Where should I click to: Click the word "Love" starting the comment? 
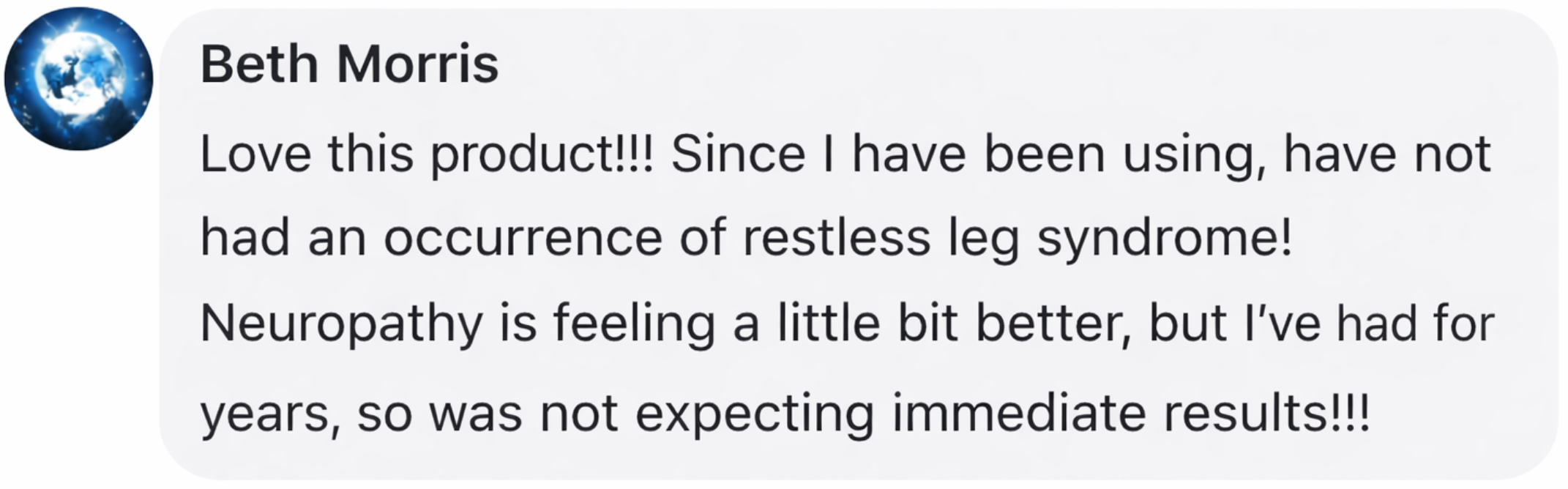[x=255, y=154]
